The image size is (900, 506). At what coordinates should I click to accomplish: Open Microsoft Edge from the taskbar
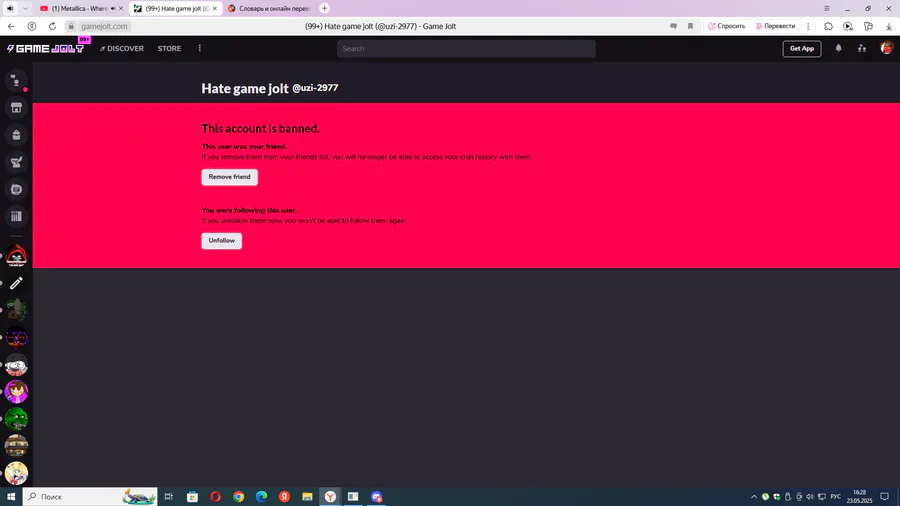pos(261,497)
